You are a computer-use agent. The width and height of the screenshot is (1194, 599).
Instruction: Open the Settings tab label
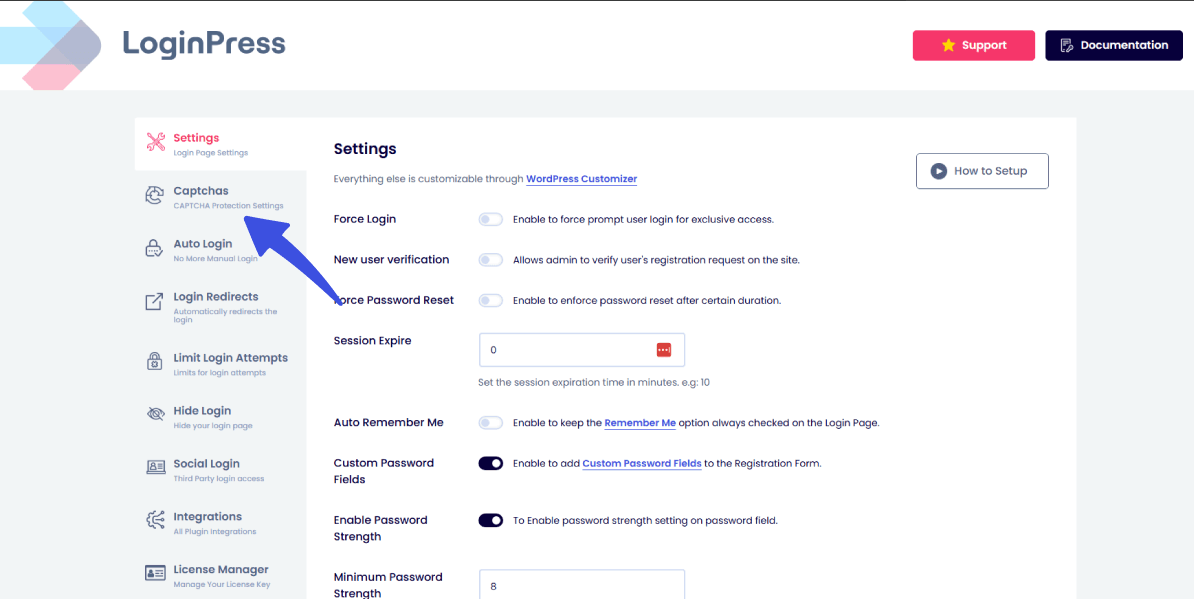click(x=196, y=138)
